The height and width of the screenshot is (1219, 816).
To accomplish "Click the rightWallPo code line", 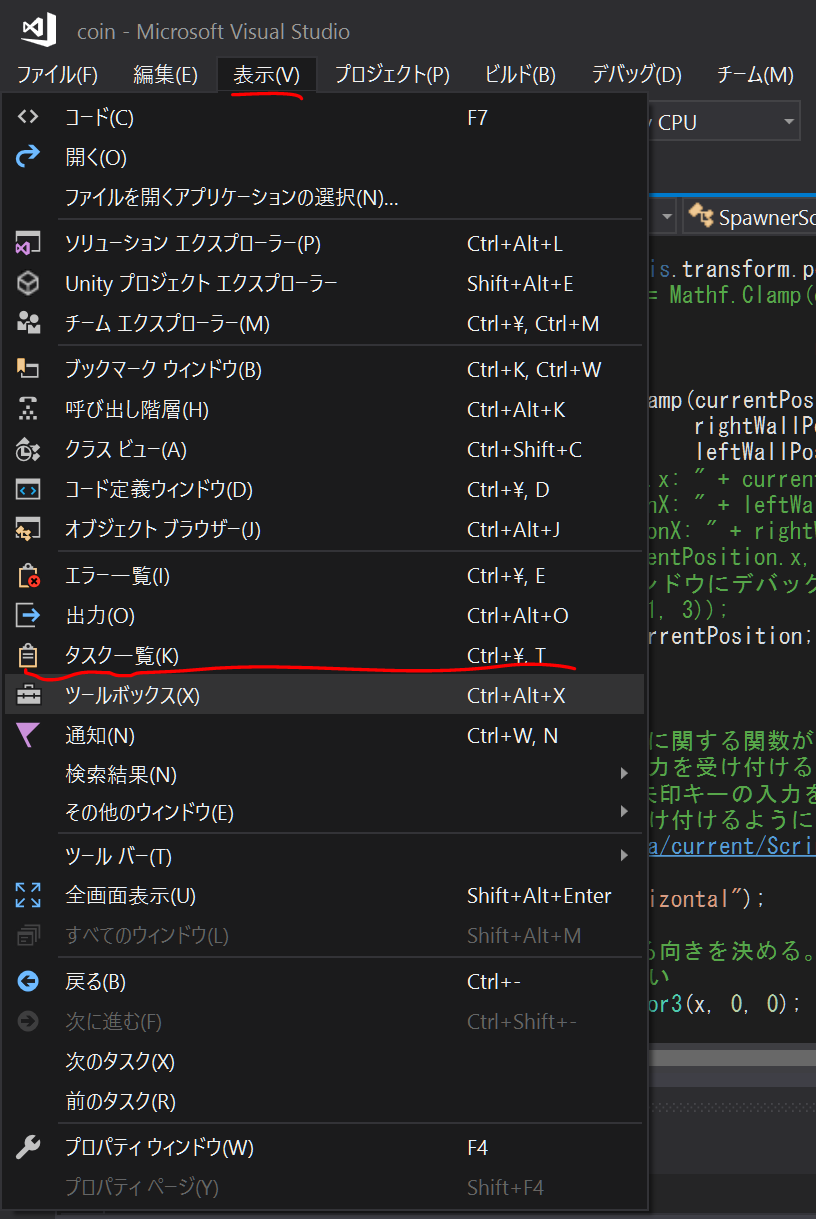I will 755,426.
